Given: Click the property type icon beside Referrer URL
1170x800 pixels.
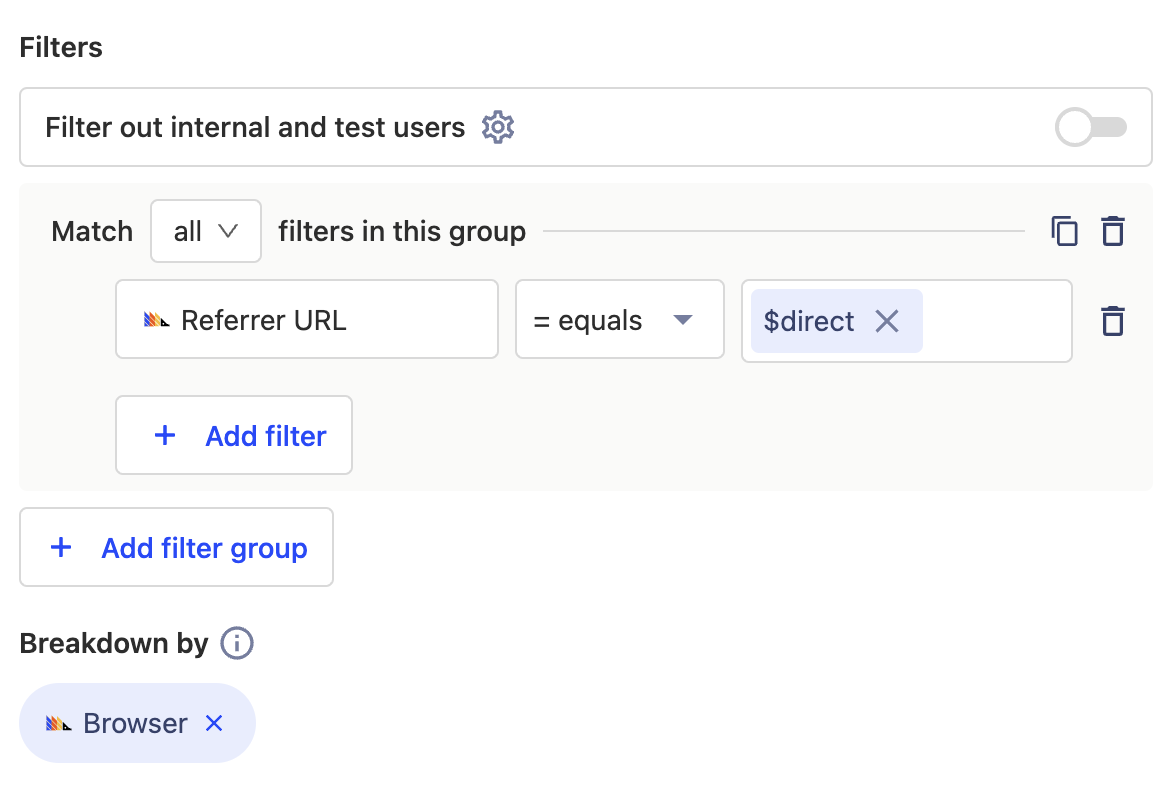Looking at the screenshot, I should click(158, 319).
